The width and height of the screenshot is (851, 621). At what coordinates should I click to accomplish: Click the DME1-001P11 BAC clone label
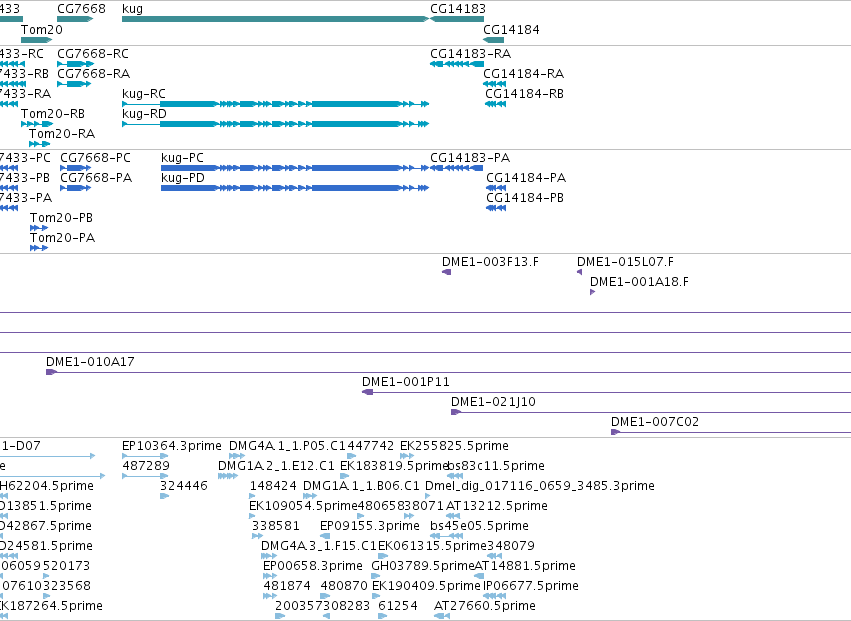(x=406, y=382)
